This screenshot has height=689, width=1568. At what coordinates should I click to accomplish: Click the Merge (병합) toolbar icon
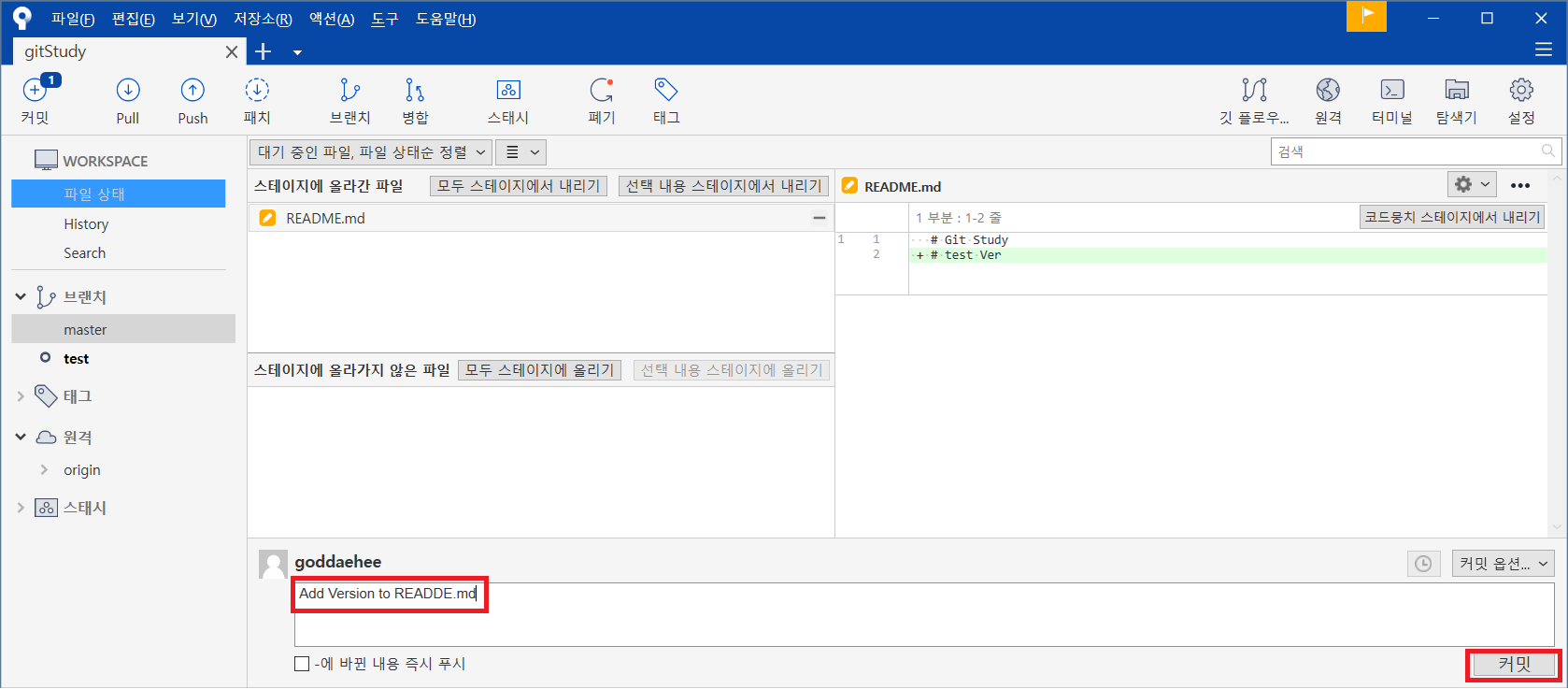[415, 90]
